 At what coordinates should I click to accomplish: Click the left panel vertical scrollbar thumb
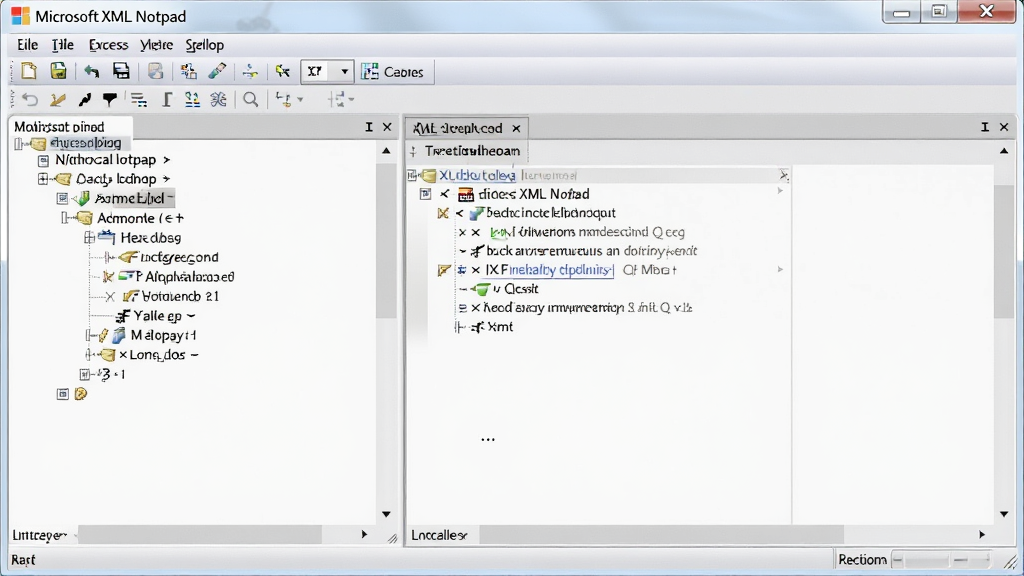coord(387,240)
